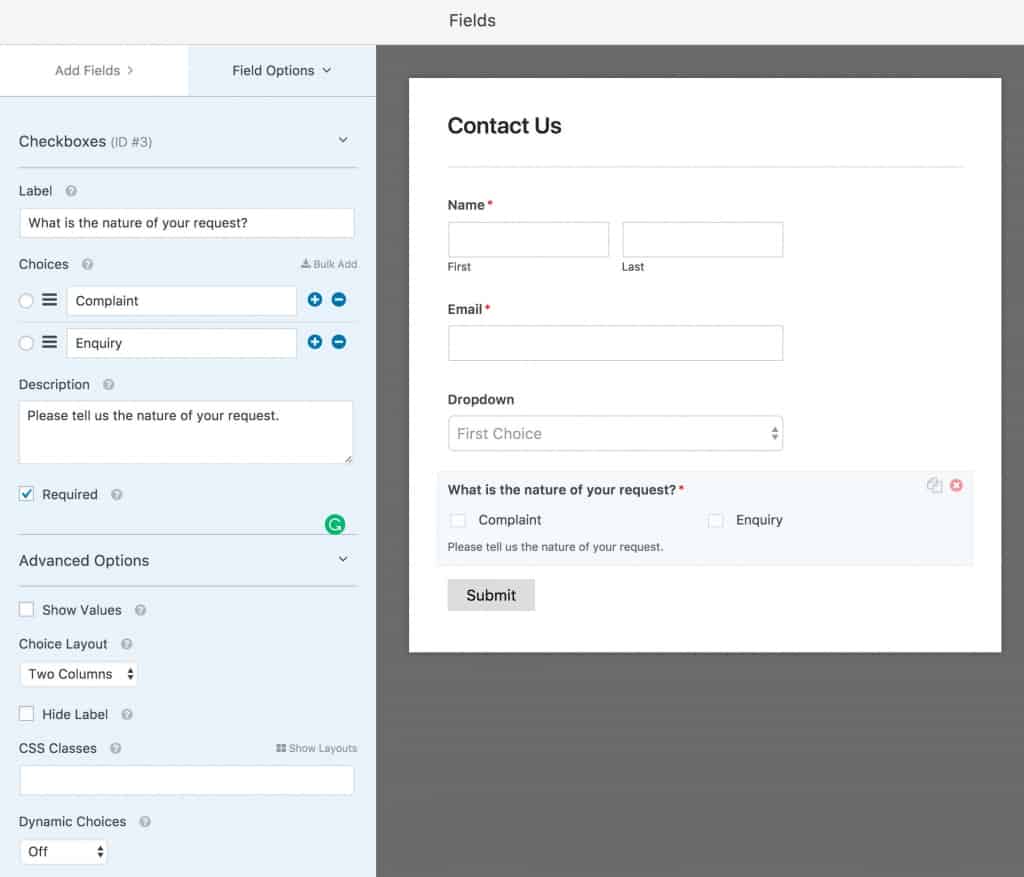1024x877 pixels.
Task: Select the Name field label in the preview
Action: [466, 205]
